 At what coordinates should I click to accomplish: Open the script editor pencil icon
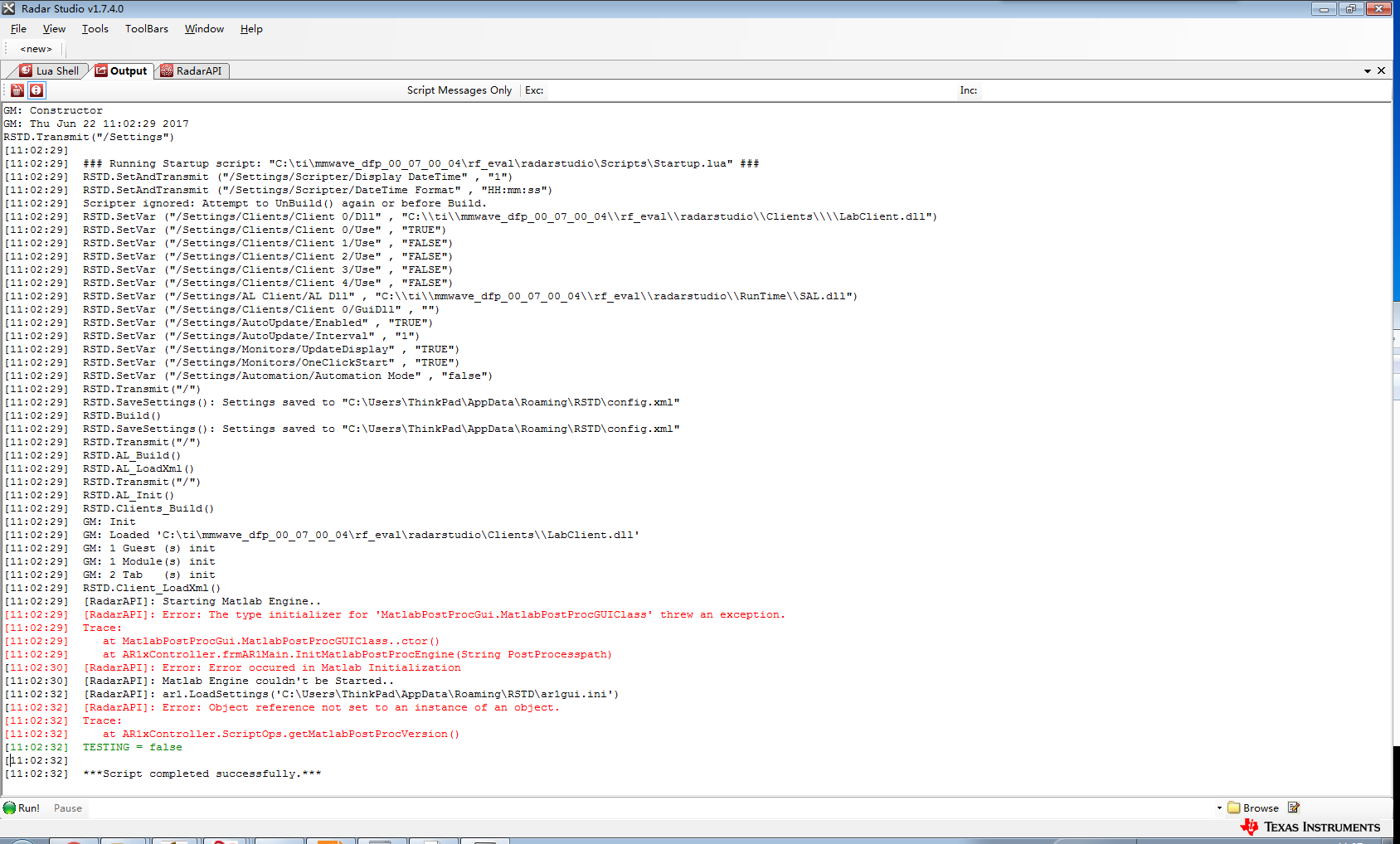1294,808
